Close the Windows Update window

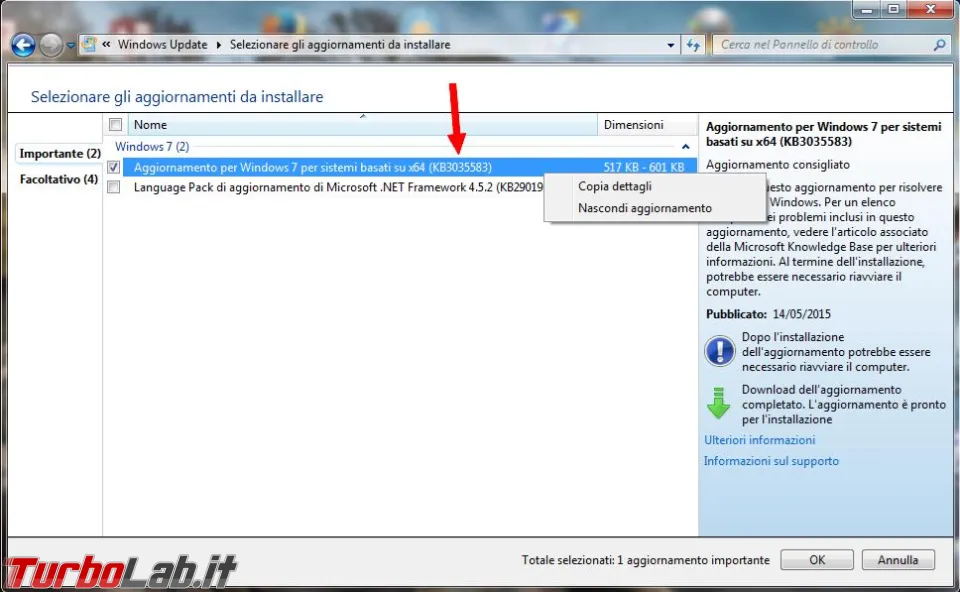tap(930, 9)
